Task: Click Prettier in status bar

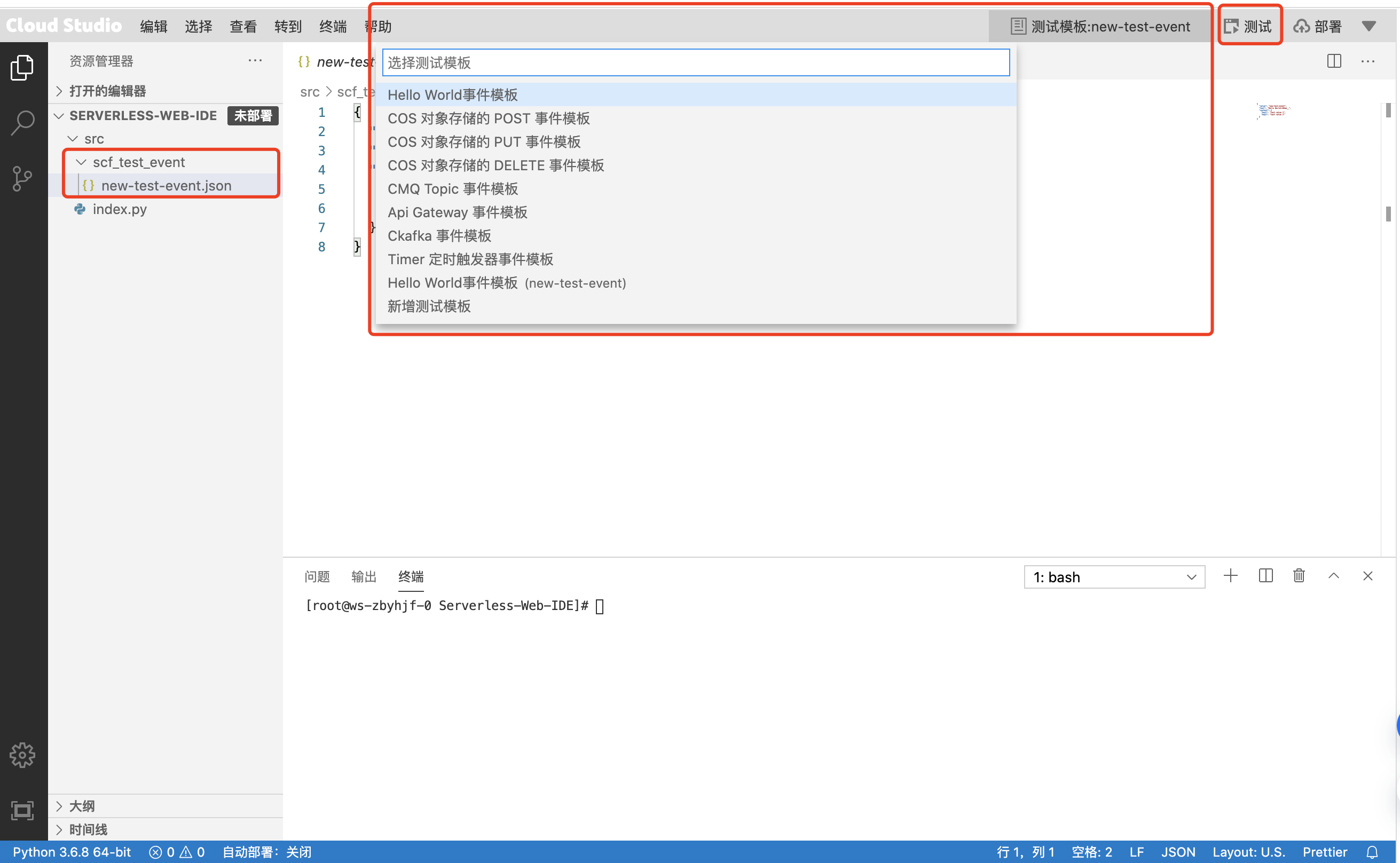Action: pos(1325,852)
